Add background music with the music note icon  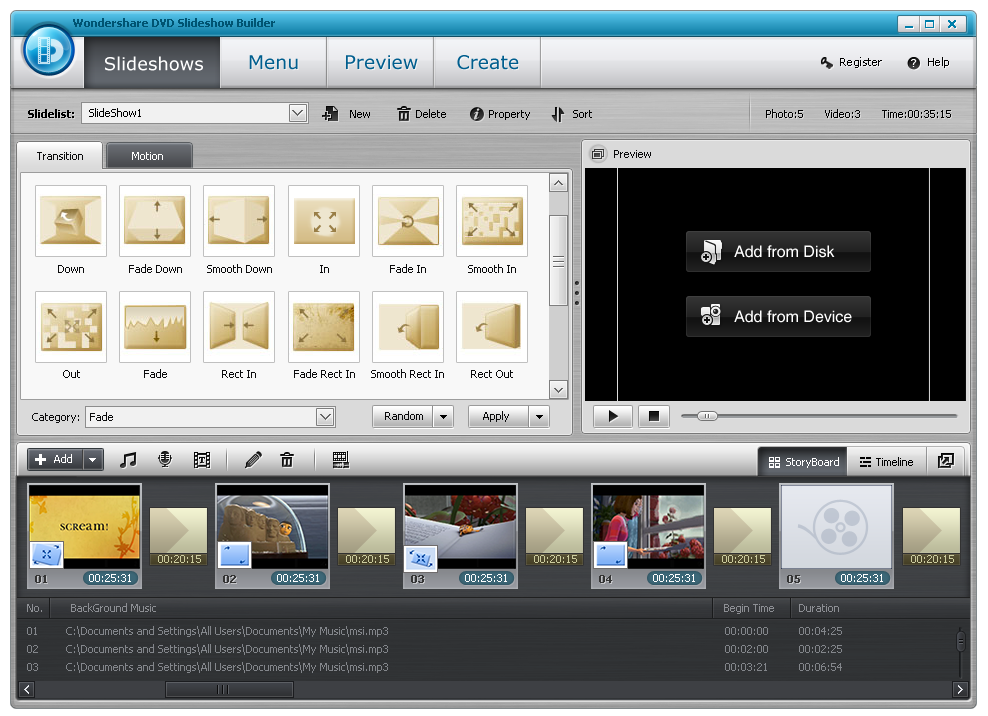[x=127, y=459]
